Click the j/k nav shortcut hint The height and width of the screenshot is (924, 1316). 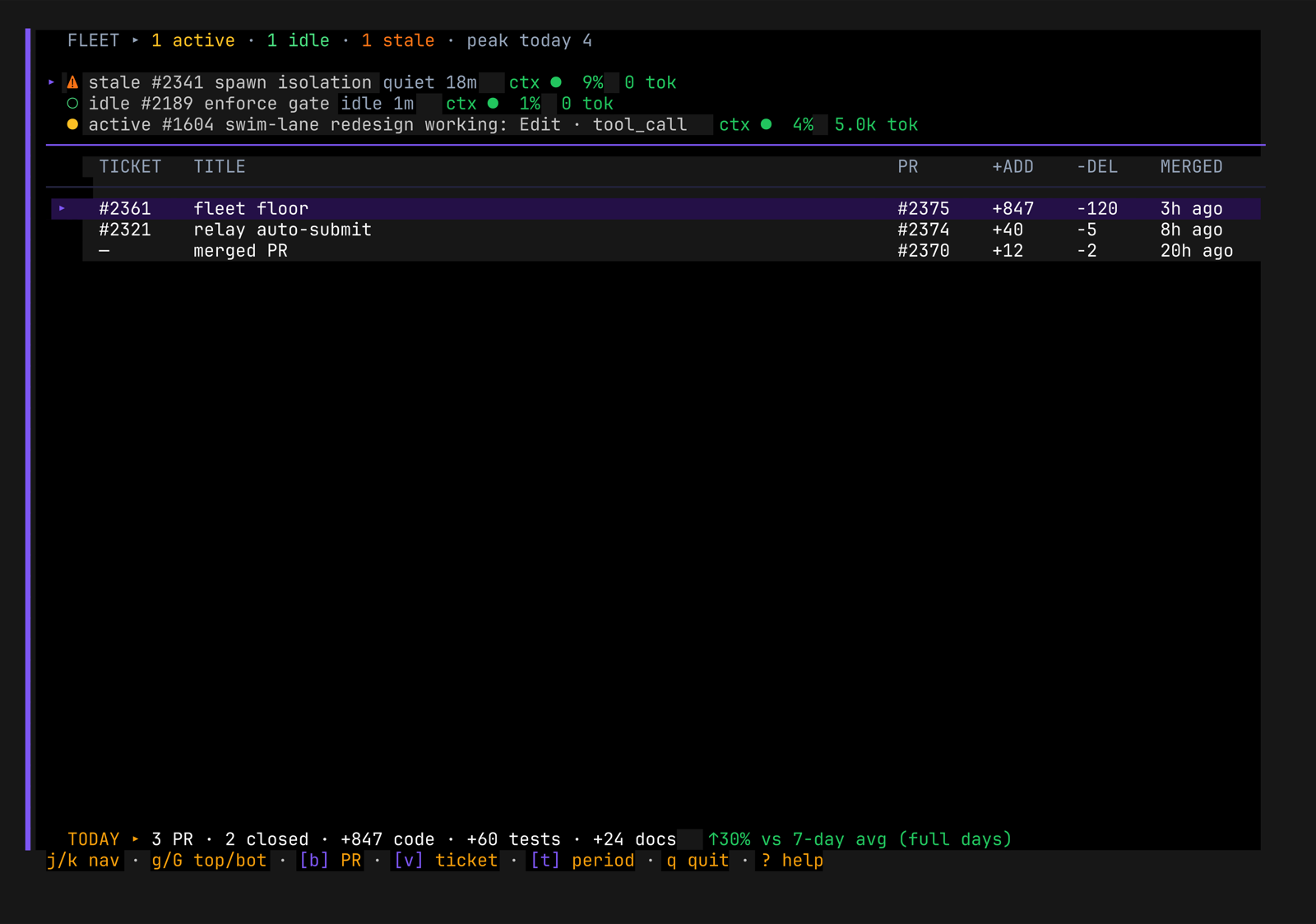coord(83,861)
